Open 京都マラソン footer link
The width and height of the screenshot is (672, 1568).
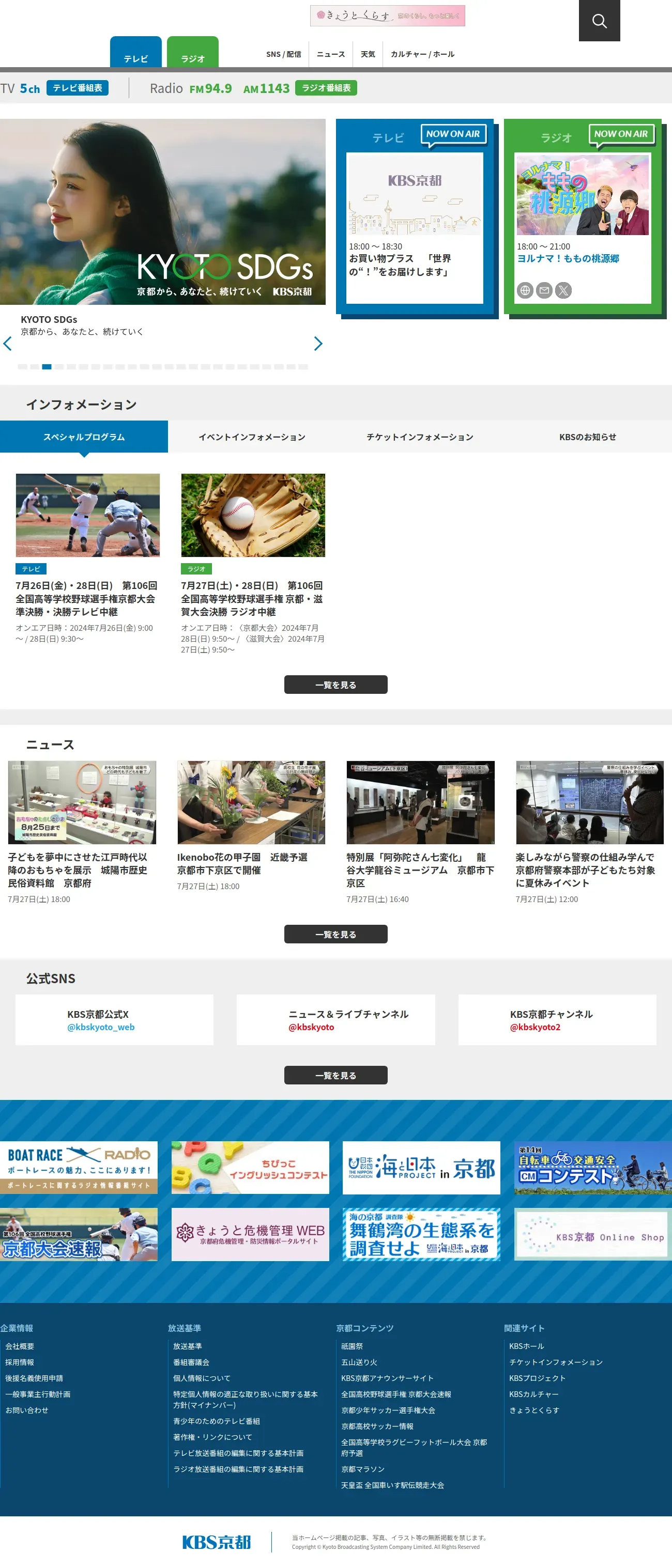point(362,1469)
